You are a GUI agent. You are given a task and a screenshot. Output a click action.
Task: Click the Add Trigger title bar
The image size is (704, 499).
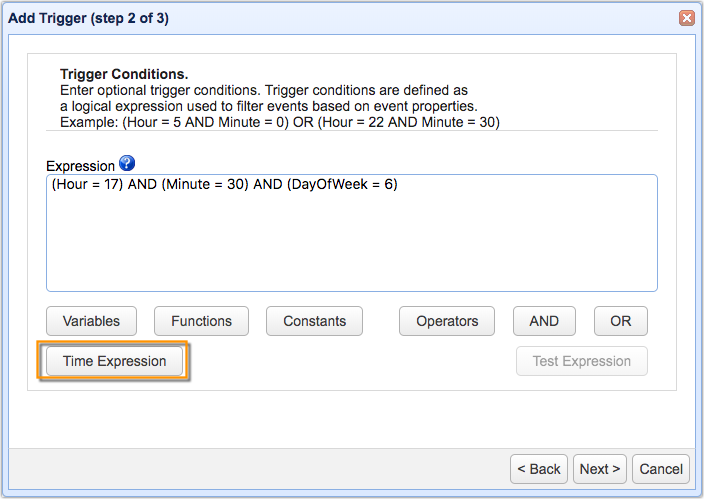tap(300, 18)
